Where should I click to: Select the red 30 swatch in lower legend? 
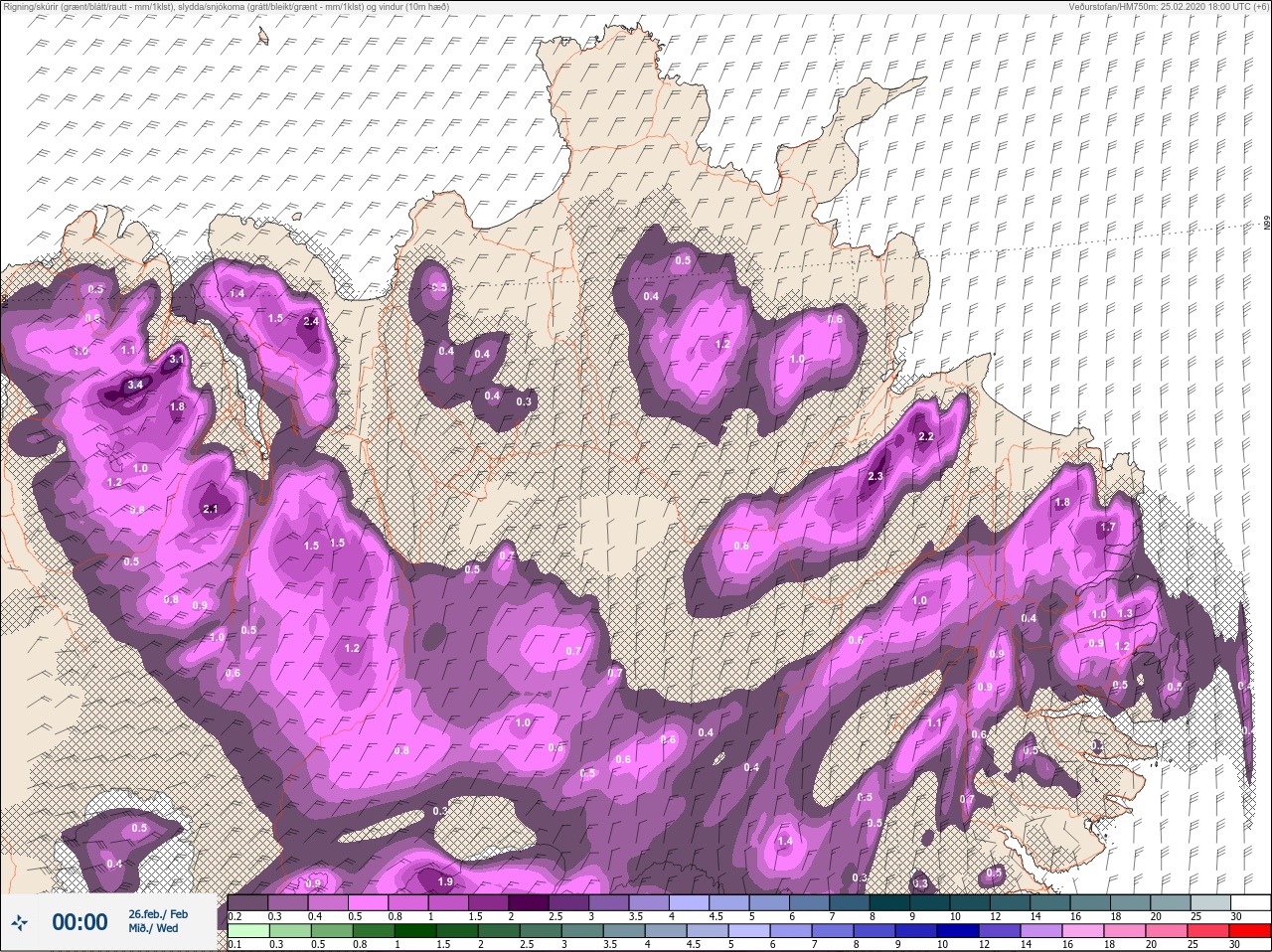(1249, 930)
